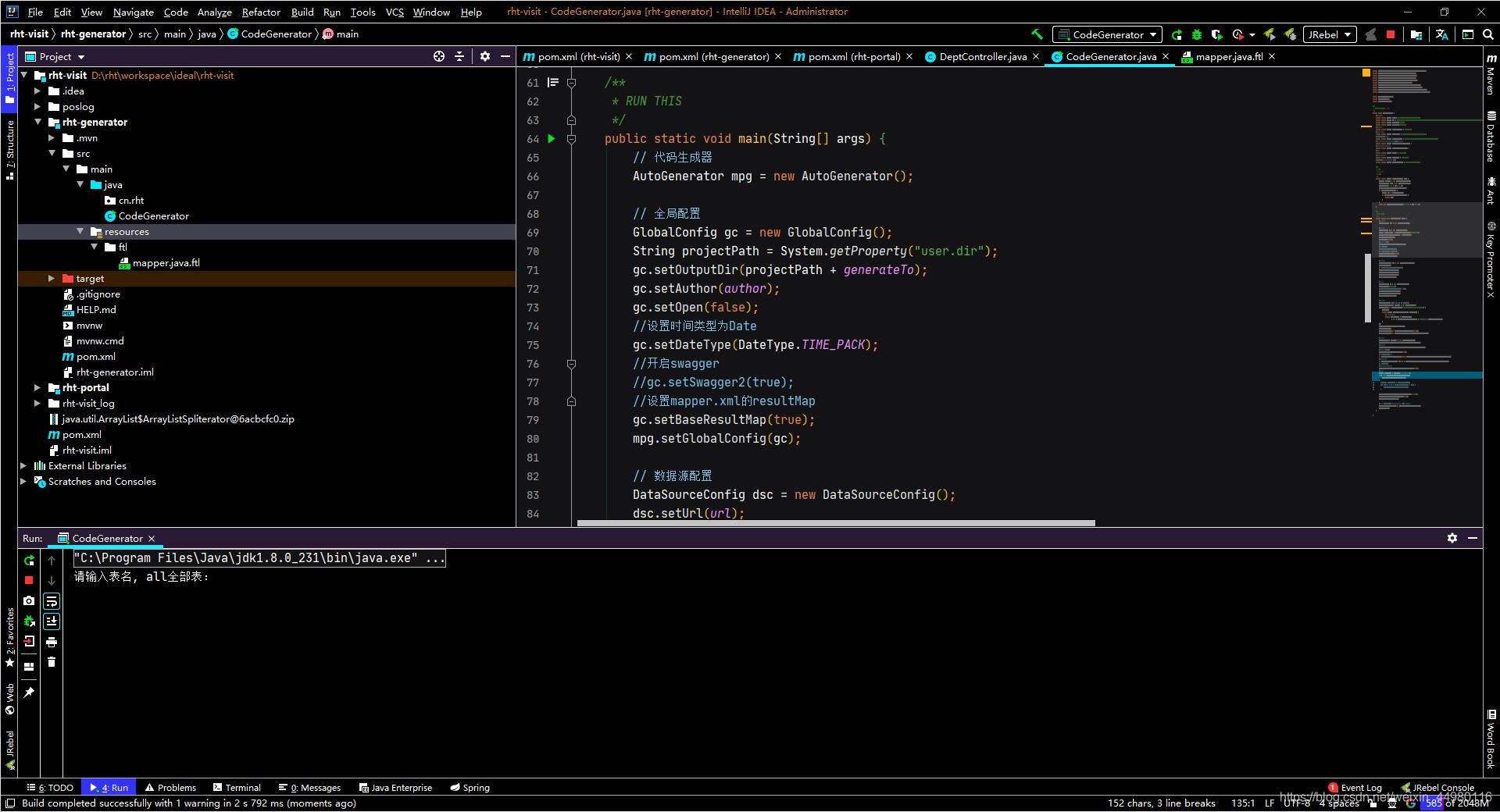Stop the CodeGenerator process in the Run panel

tap(29, 580)
